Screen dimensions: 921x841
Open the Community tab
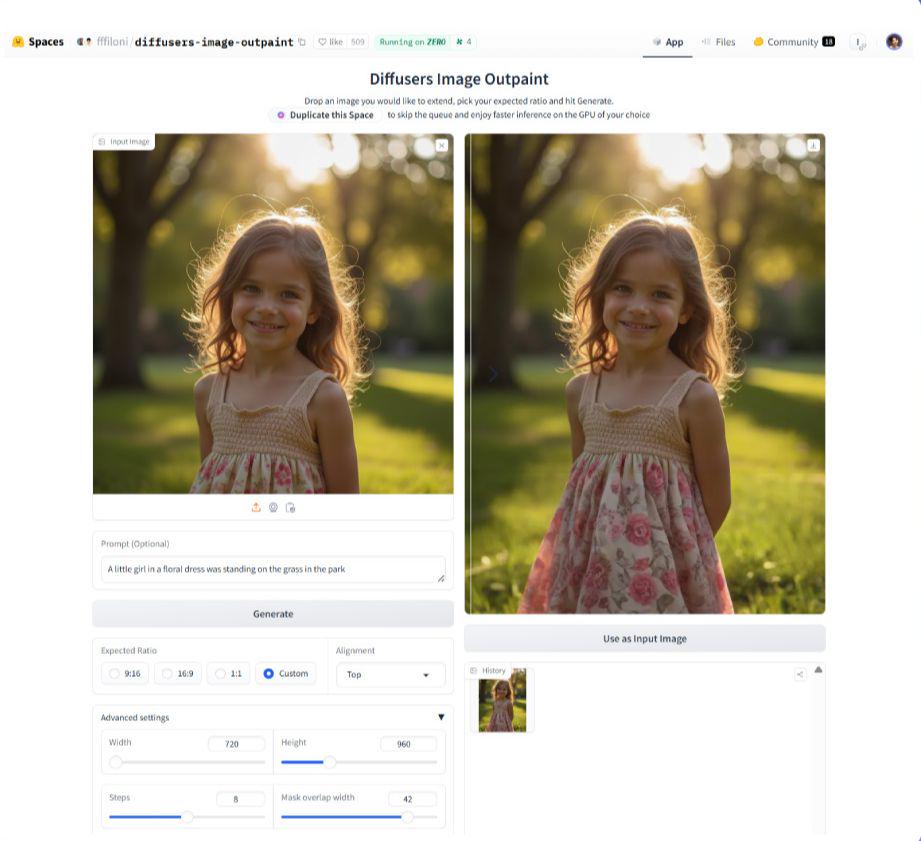point(792,42)
